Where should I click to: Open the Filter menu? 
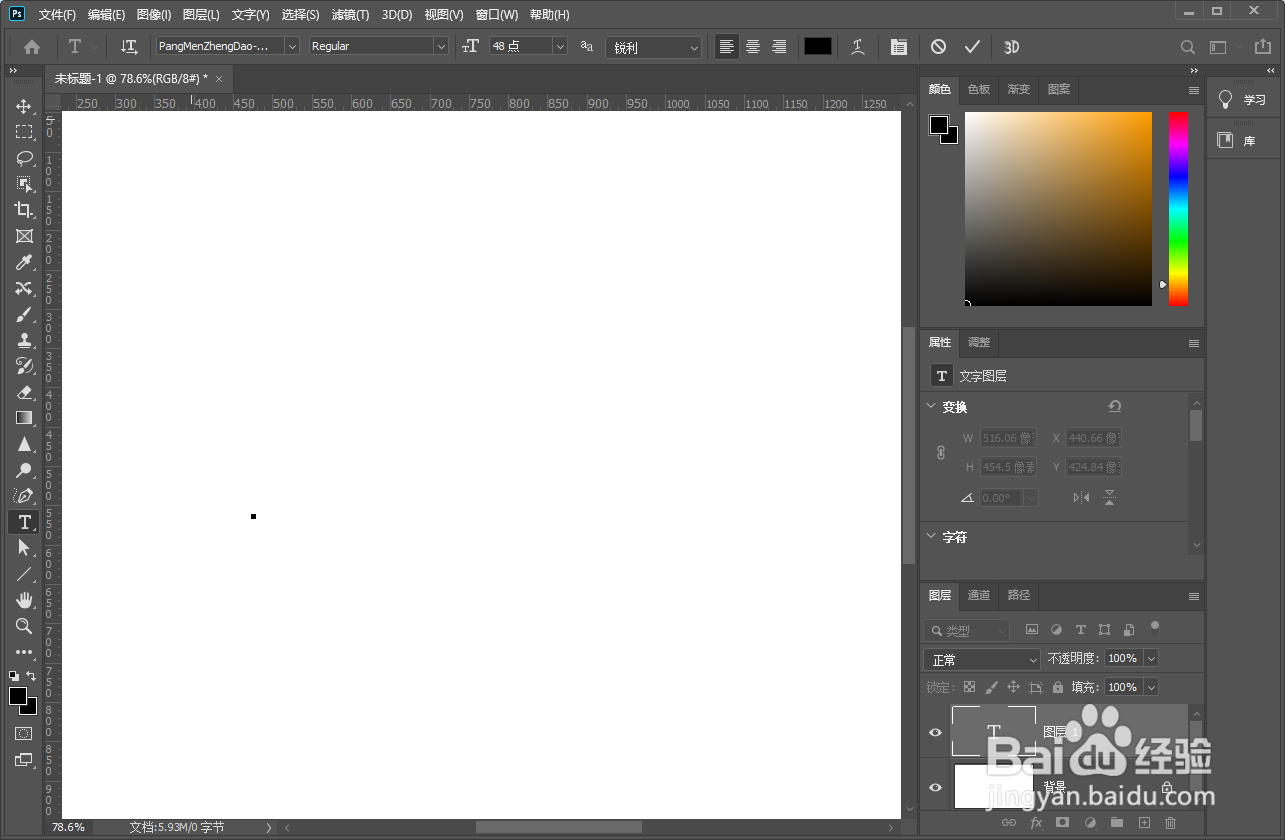350,15
